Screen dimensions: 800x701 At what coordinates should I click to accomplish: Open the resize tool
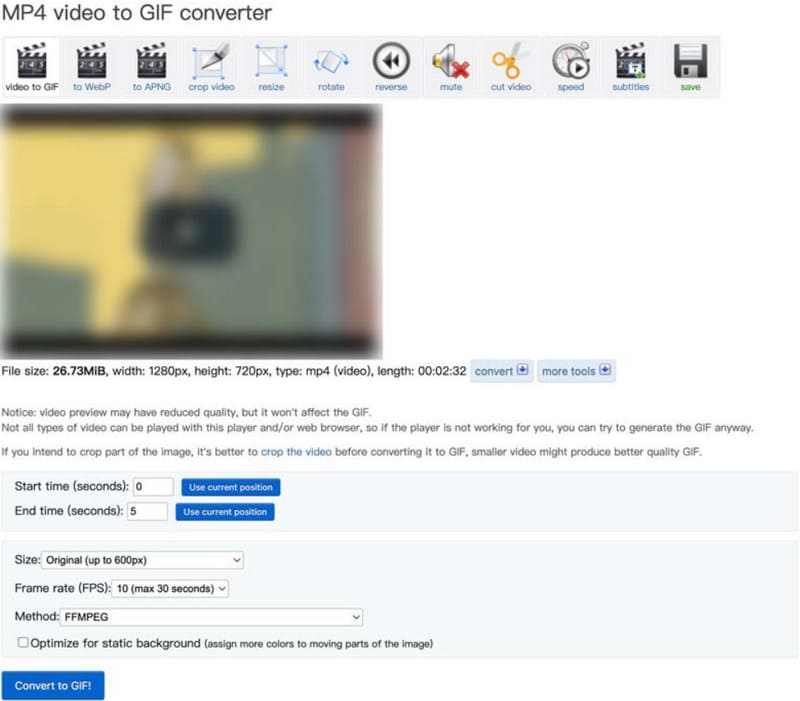click(x=271, y=66)
